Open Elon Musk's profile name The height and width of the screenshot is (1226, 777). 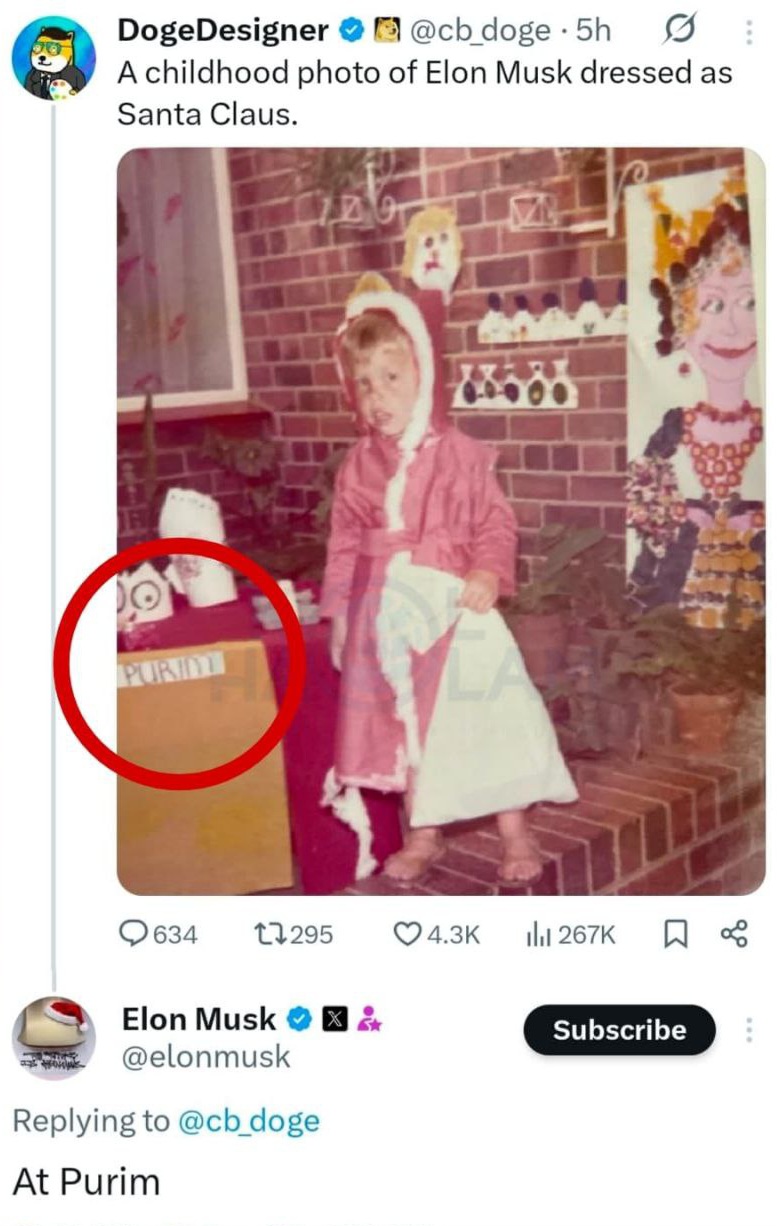(198, 1019)
